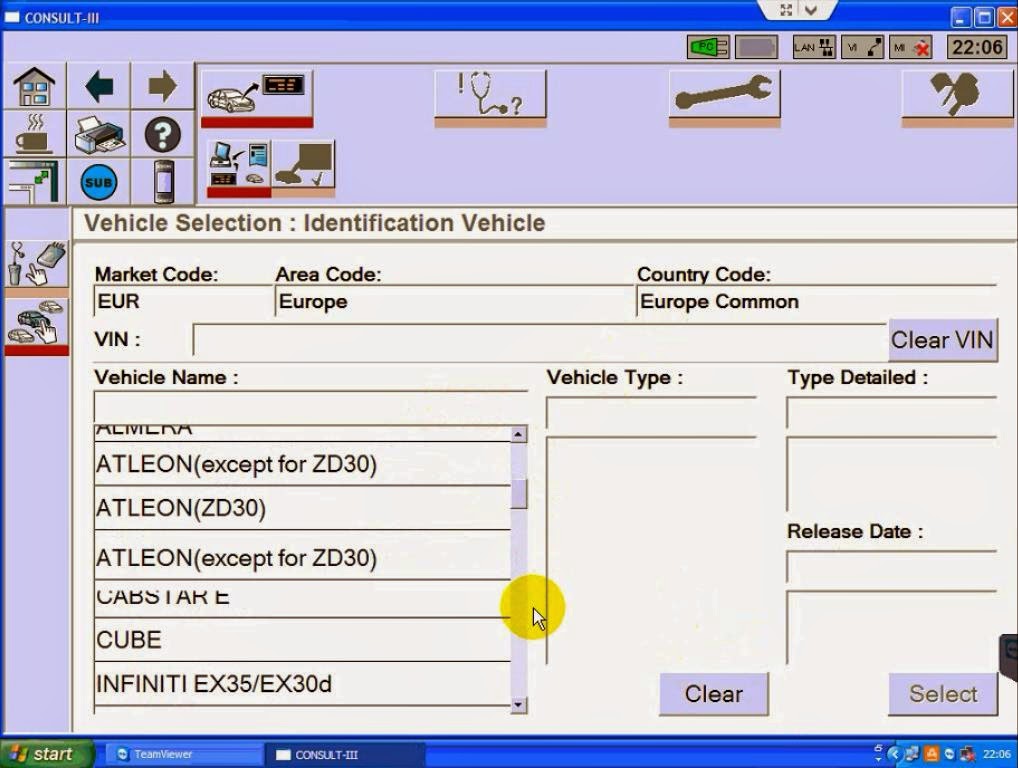Click the PC battery status indicator
1018x768 pixels.
pos(708,47)
